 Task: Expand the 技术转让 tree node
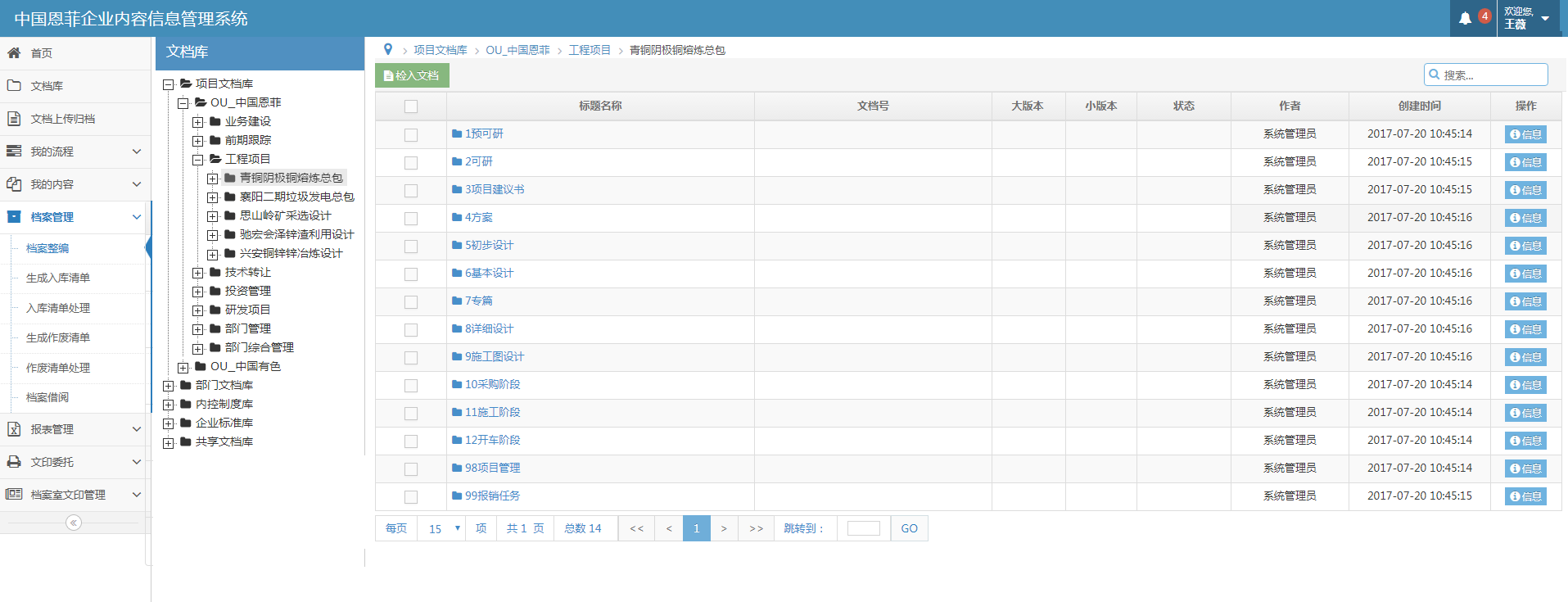[x=197, y=273]
